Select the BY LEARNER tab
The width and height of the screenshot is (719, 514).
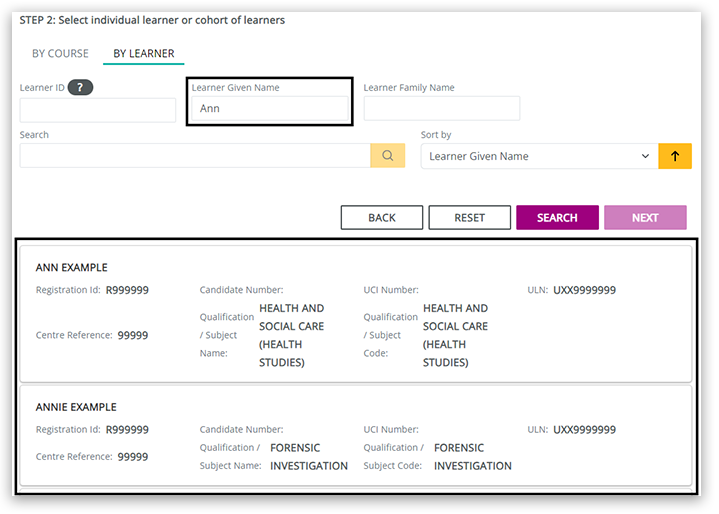tap(143, 53)
